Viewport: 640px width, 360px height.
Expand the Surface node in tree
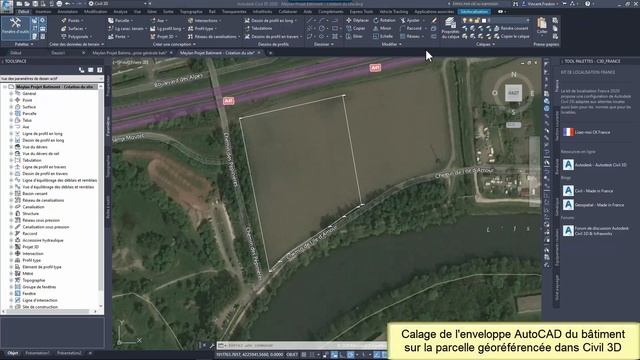[11, 107]
